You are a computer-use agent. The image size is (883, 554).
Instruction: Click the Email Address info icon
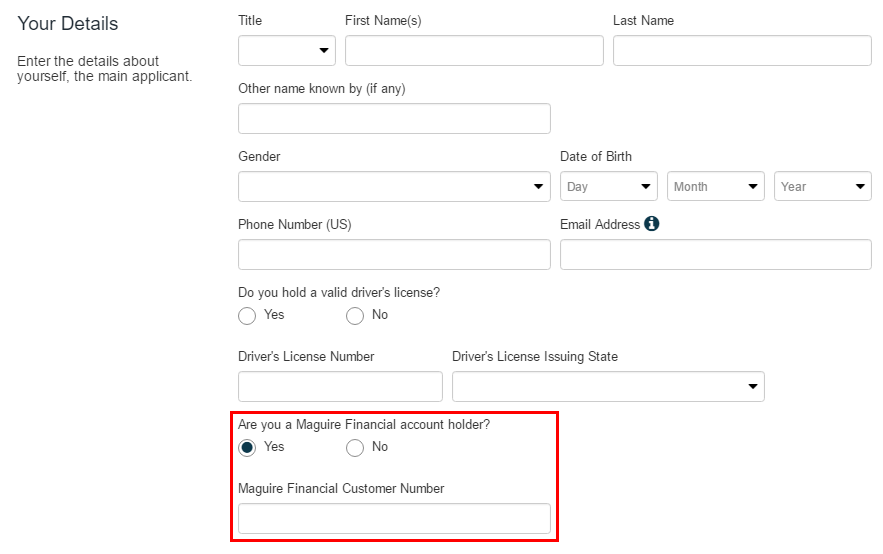coord(652,224)
